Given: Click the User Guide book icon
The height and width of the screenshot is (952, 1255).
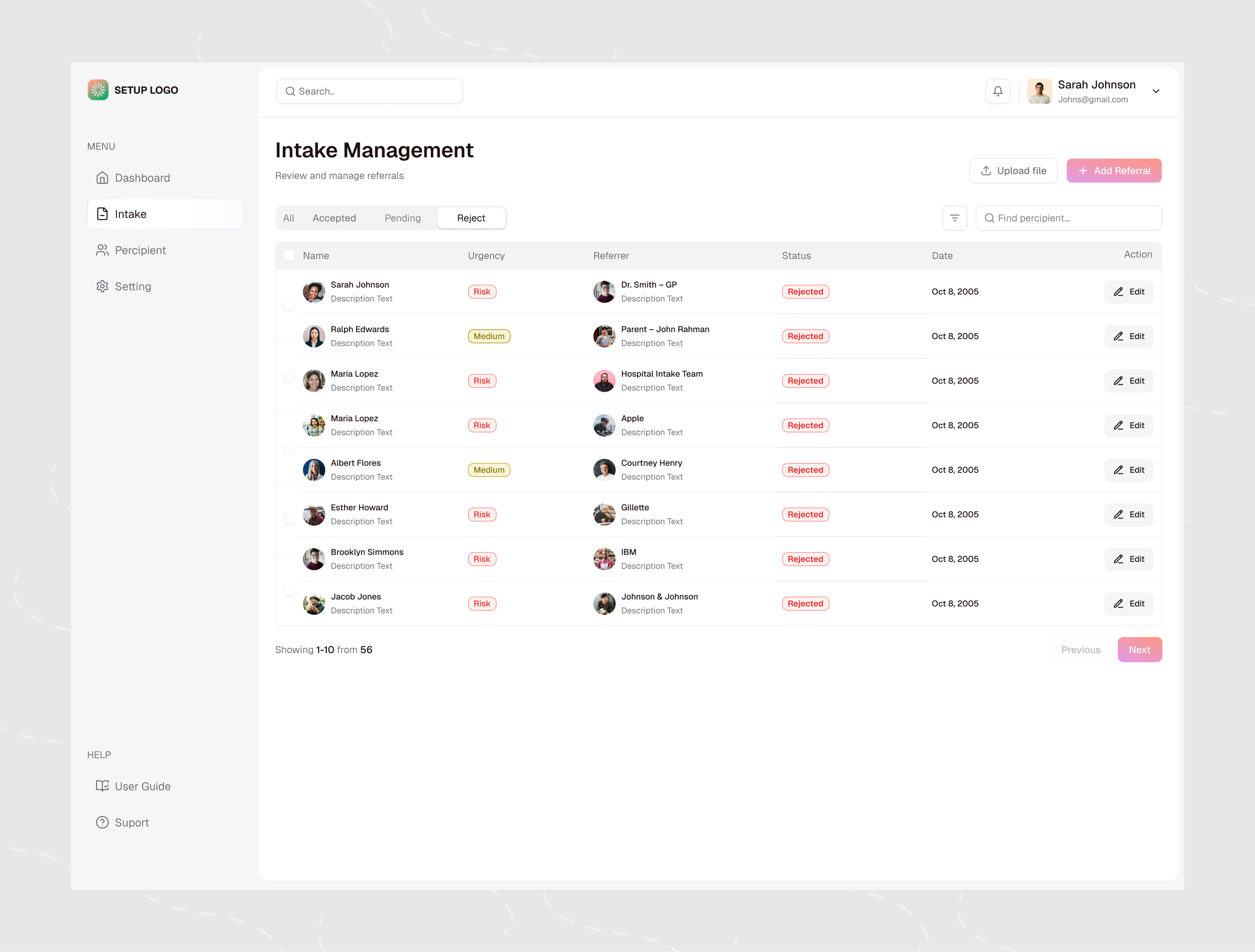Looking at the screenshot, I should [x=103, y=786].
